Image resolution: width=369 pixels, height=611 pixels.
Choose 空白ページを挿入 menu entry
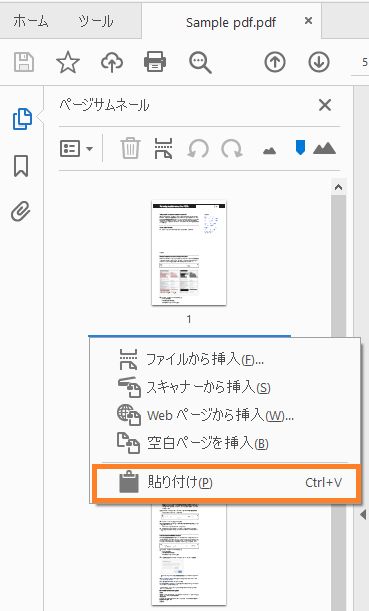(225, 443)
